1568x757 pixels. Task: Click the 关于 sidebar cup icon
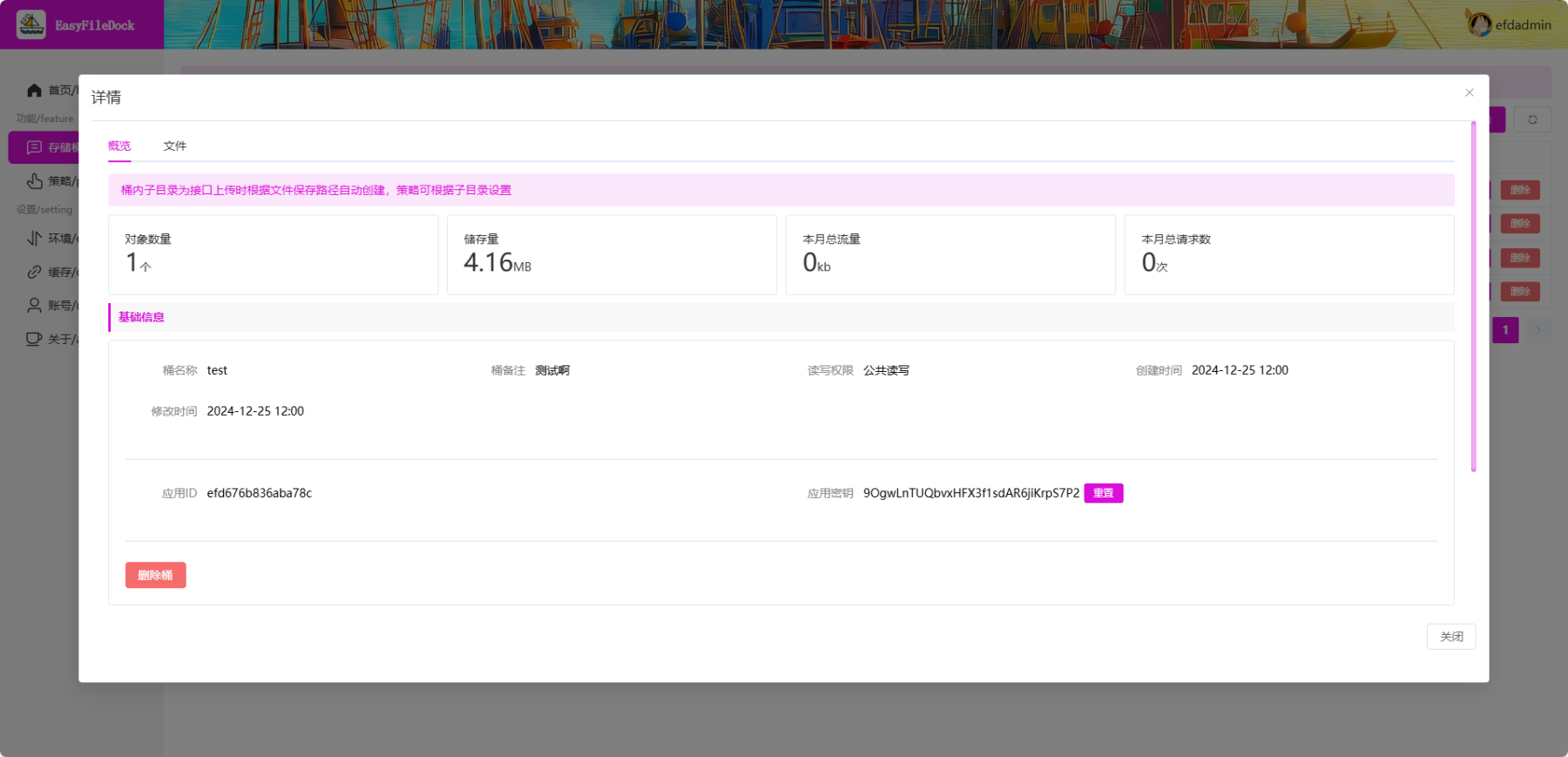34,339
